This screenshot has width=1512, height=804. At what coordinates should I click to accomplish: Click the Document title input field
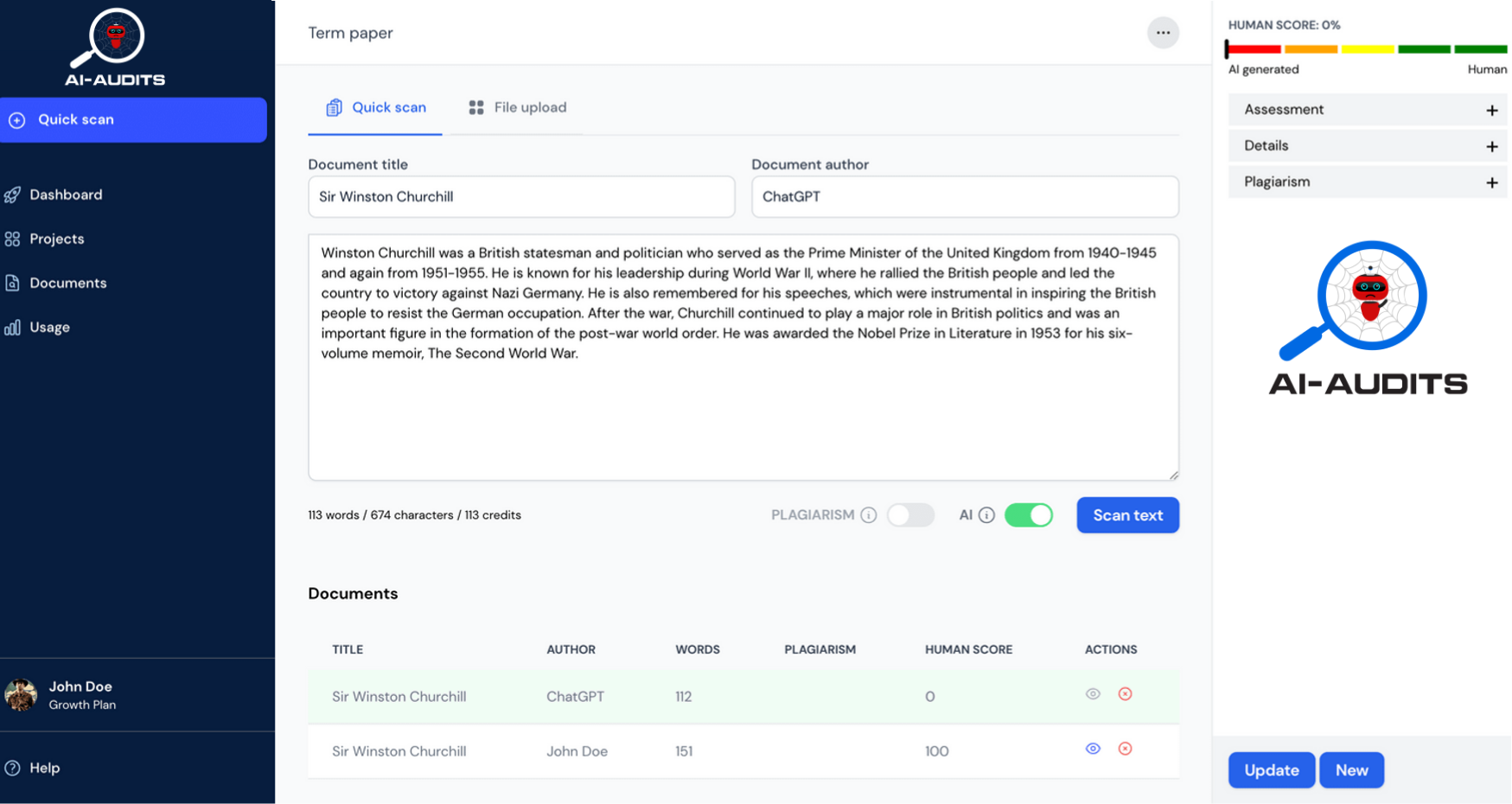pyautogui.click(x=521, y=197)
